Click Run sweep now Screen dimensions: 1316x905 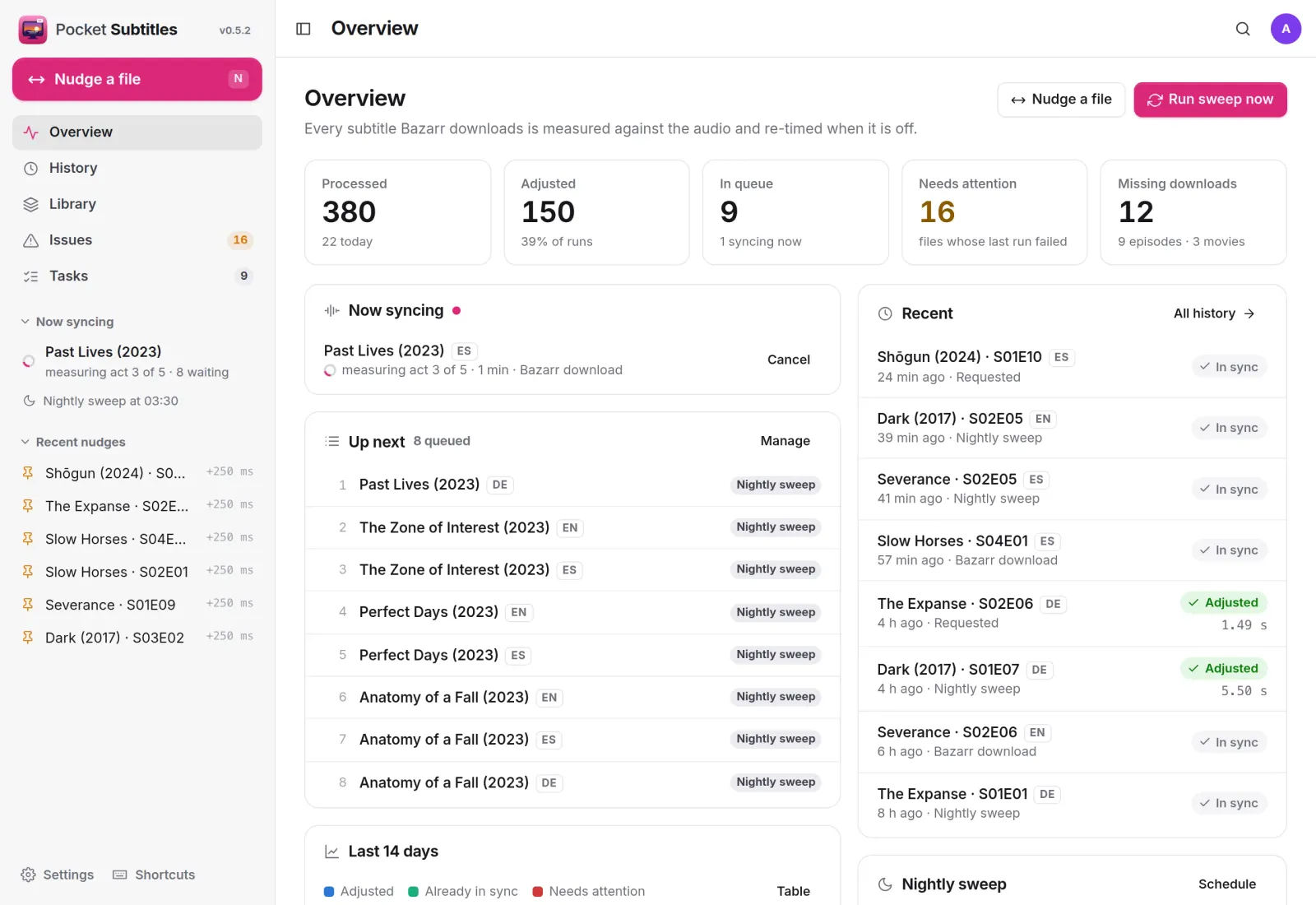[x=1210, y=100]
